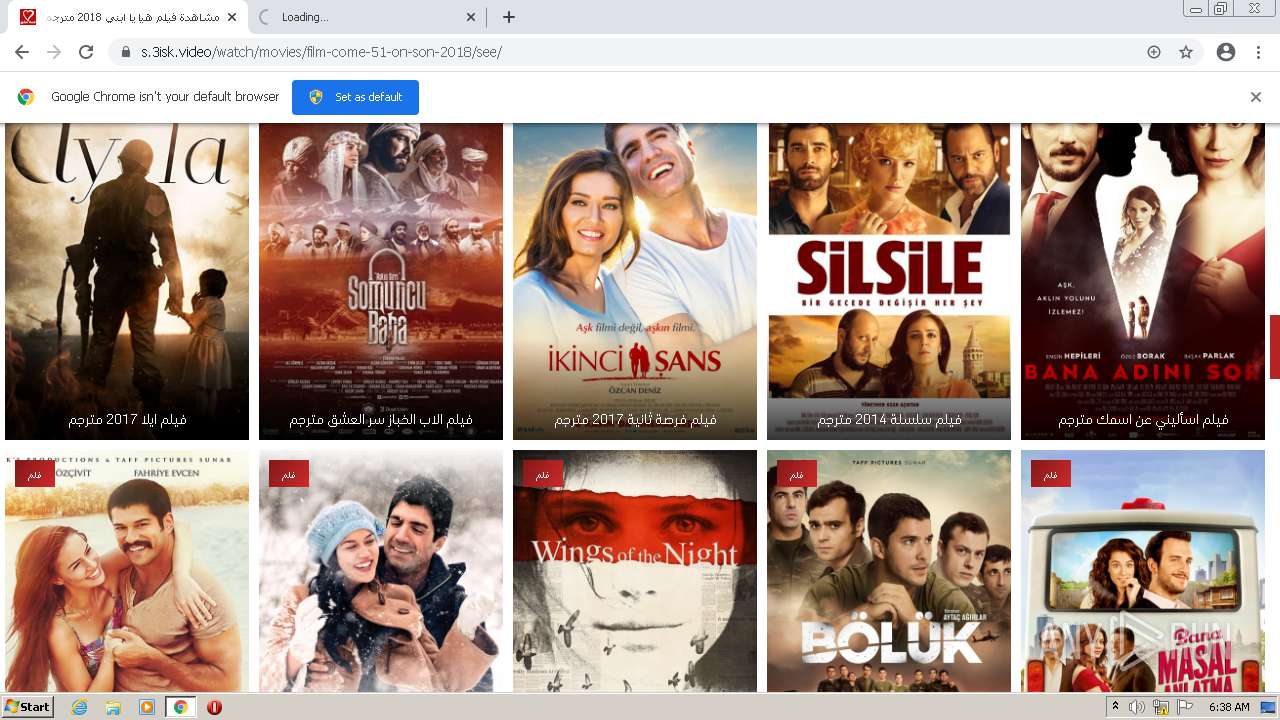Open the Fahriye Evcen beach movie poster
Viewport: 1280px width, 720px height.
coord(127,571)
